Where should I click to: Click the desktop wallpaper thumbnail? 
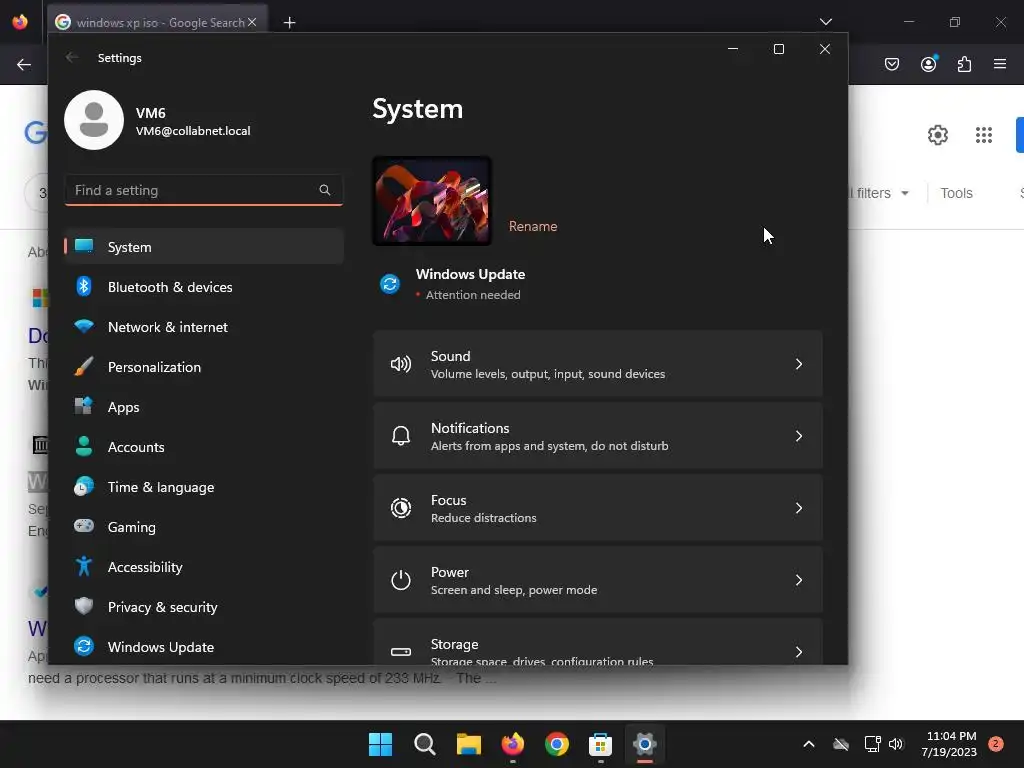[432, 201]
